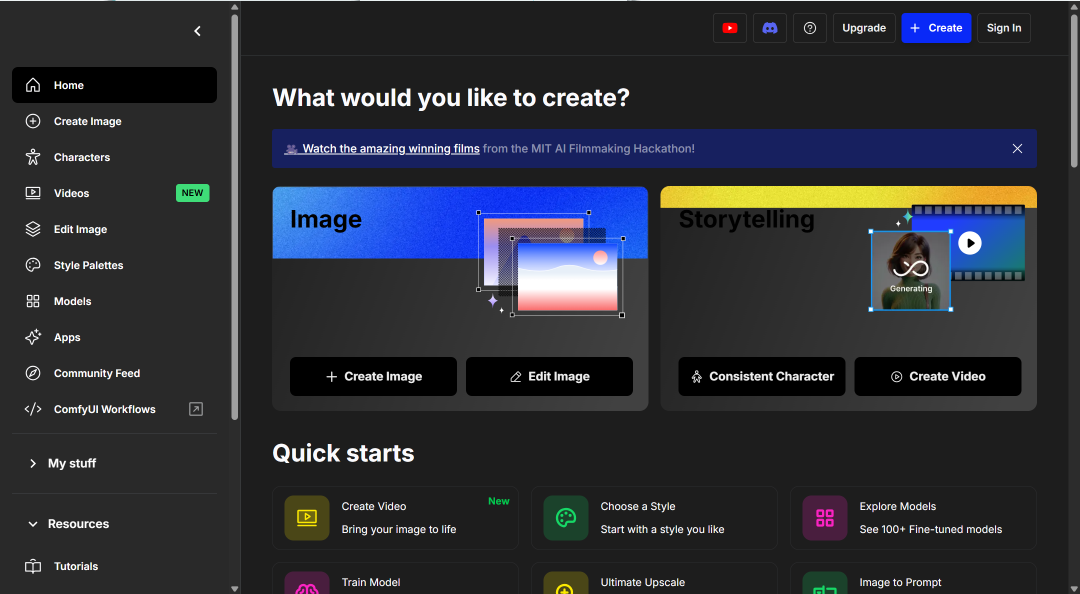
Task: Dismiss the MIT Hackathon banner
Action: (1017, 149)
